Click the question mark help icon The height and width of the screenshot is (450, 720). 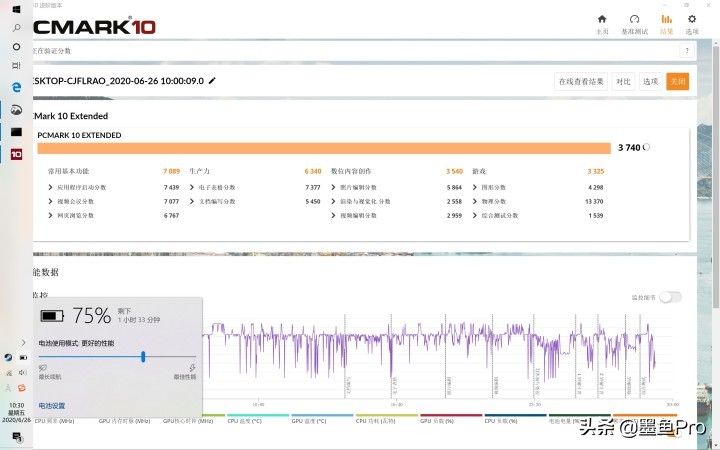(687, 51)
